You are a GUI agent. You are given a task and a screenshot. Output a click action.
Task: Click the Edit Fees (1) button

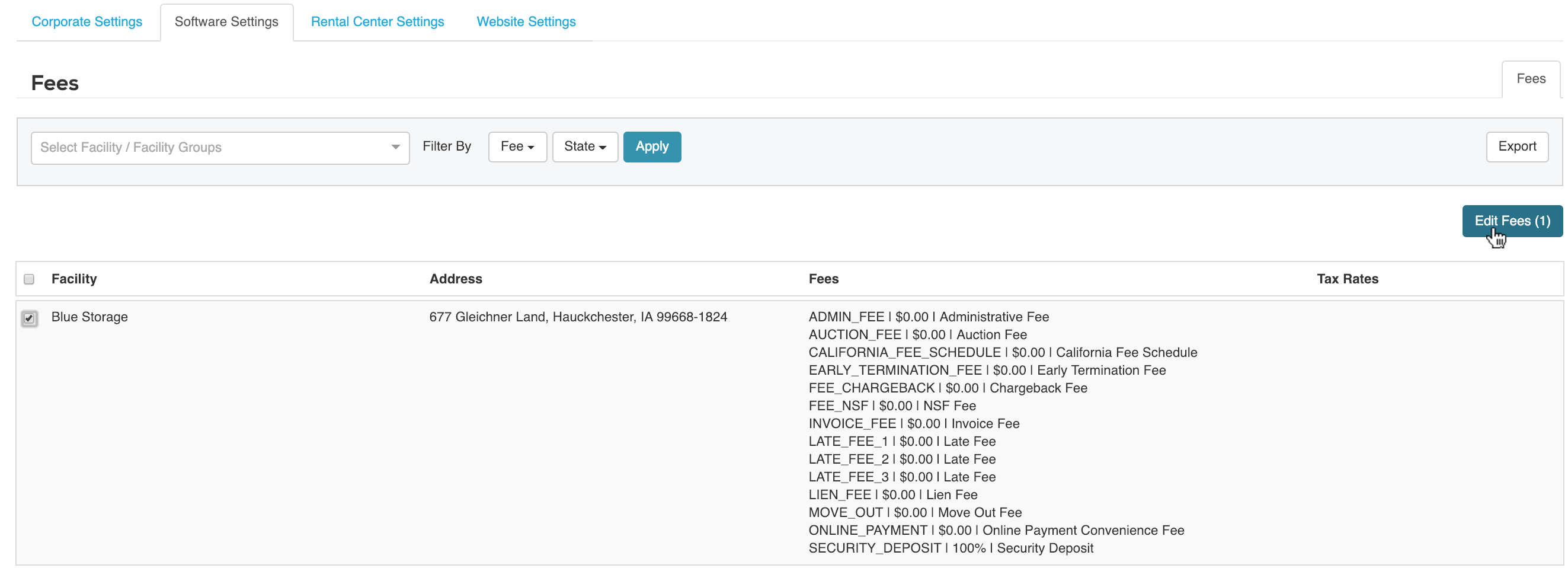pos(1512,221)
